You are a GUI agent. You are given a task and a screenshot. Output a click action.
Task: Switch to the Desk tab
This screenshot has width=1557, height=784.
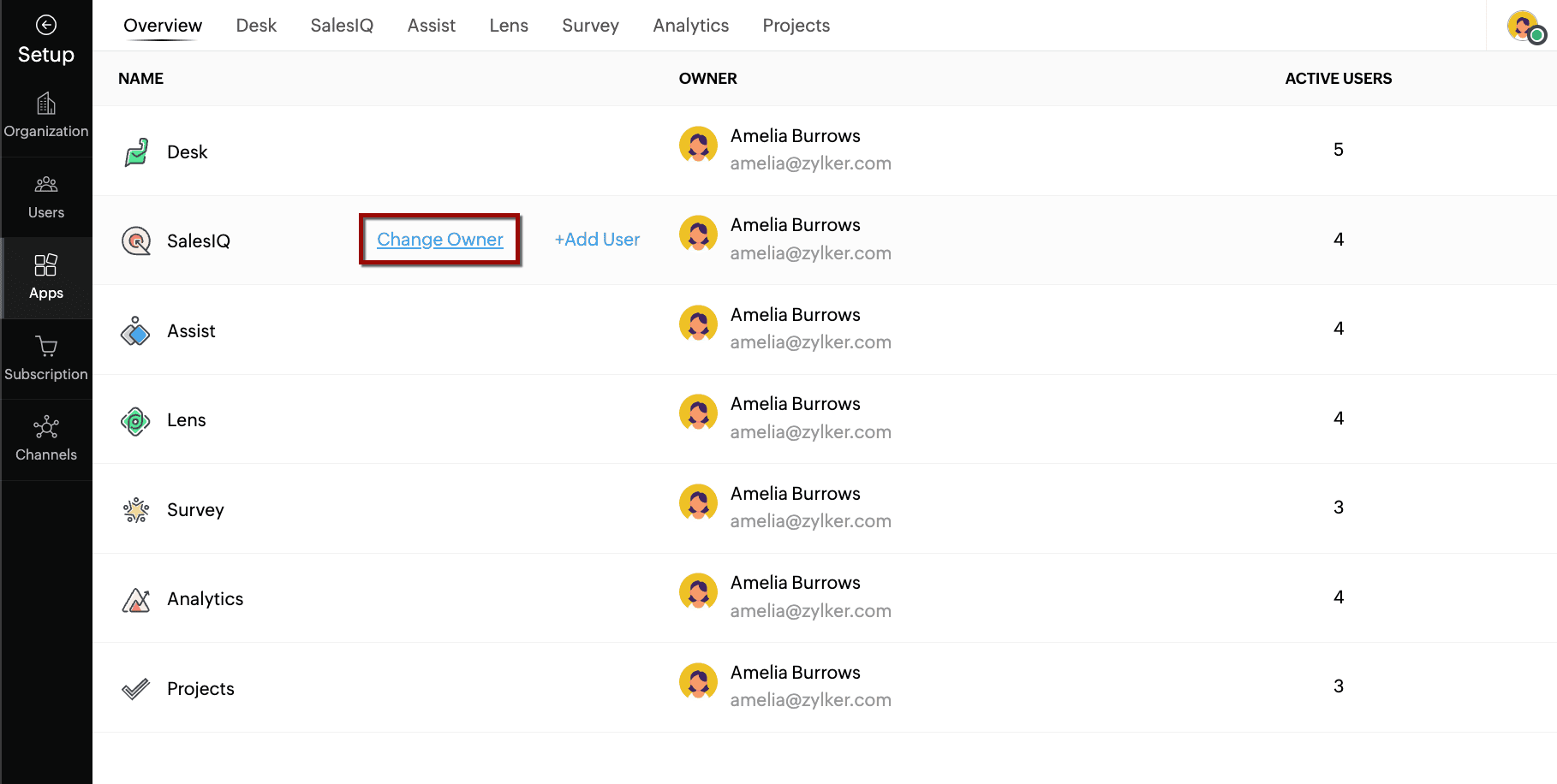pos(256,26)
